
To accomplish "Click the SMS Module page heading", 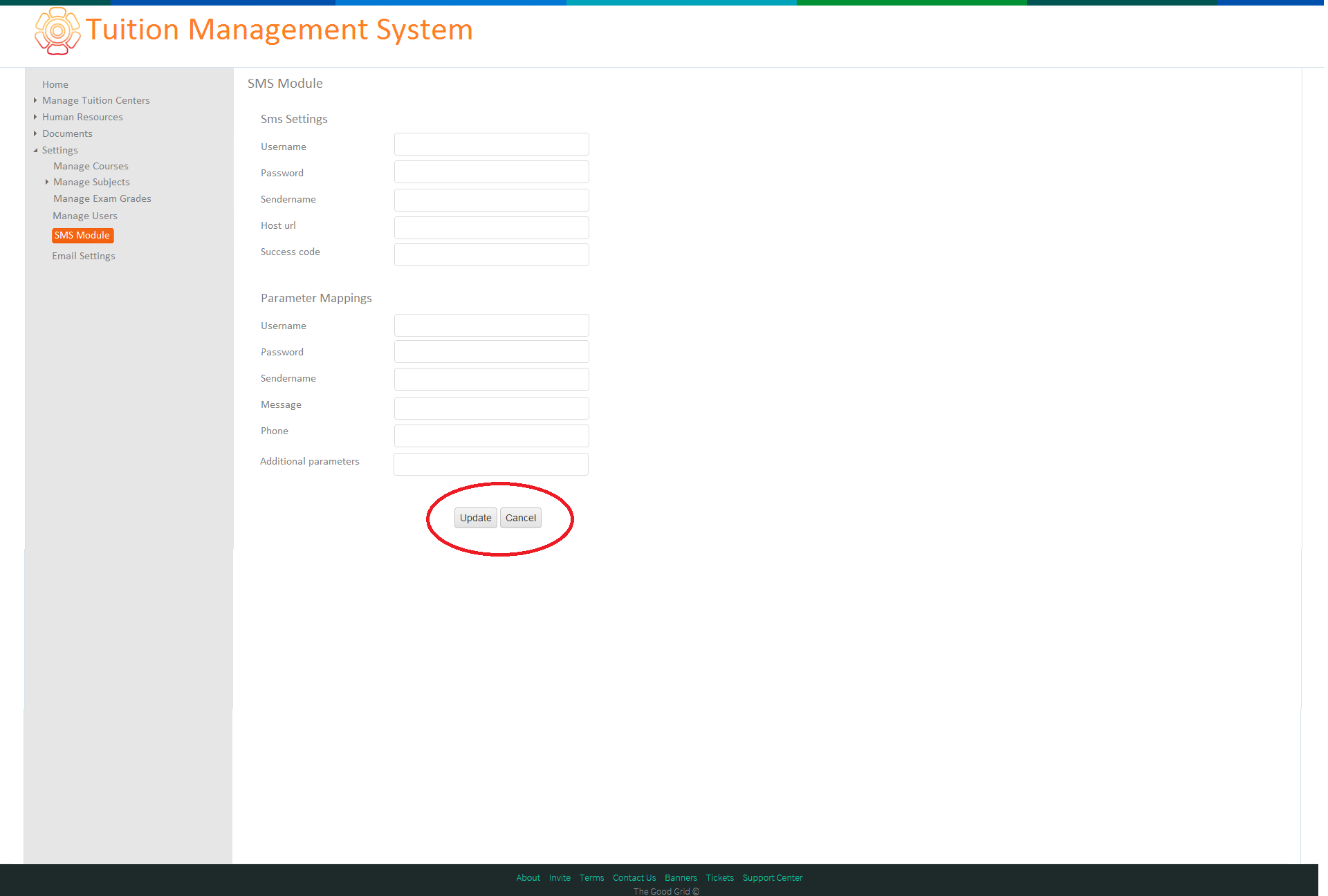I will [x=285, y=84].
